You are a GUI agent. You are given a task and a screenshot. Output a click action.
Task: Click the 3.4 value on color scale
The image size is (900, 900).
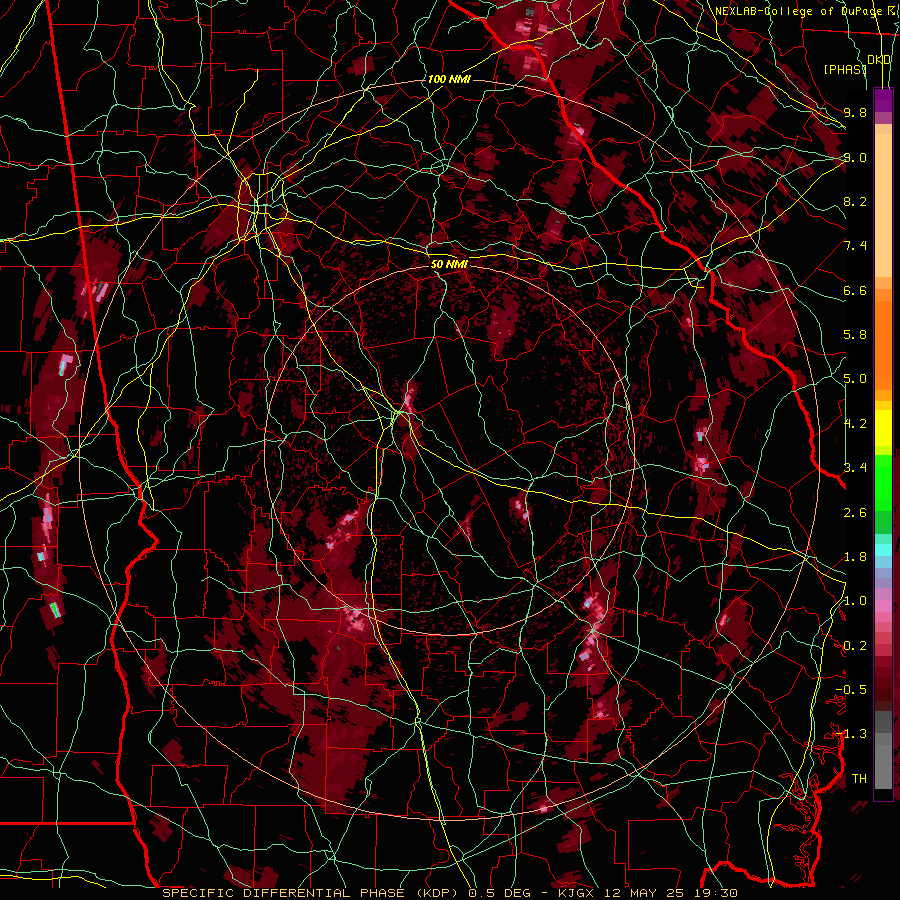[855, 468]
